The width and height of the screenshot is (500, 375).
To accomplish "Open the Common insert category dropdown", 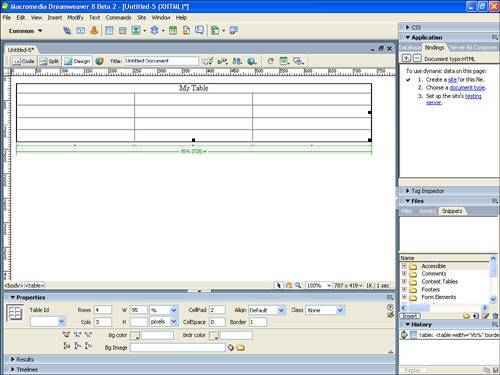I will point(26,31).
